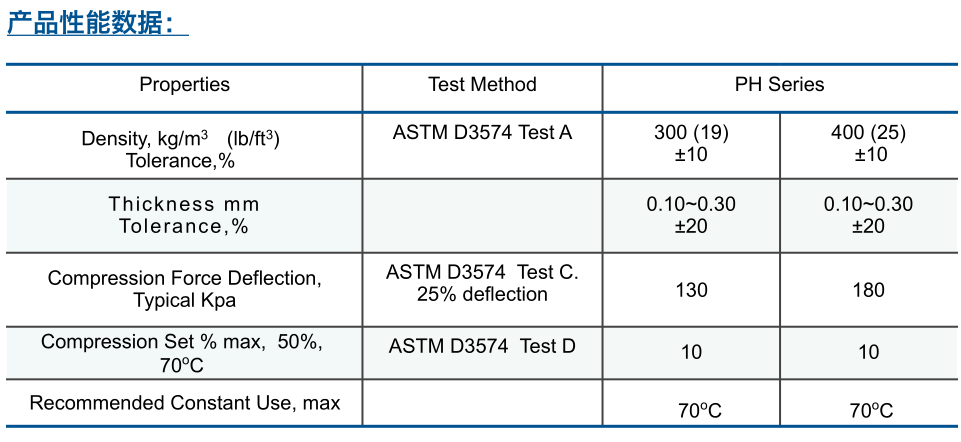The width and height of the screenshot is (961, 442).
Task: Click the Recommended Constant Use, max cell
Action: pyautogui.click(x=184, y=403)
